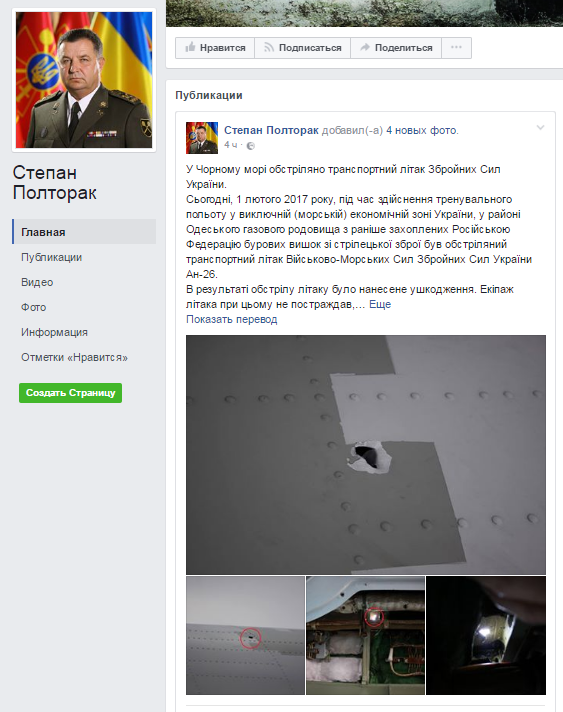Open thumbnail showing red-circled interior wiring
563x712 pixels.
[x=365, y=635]
